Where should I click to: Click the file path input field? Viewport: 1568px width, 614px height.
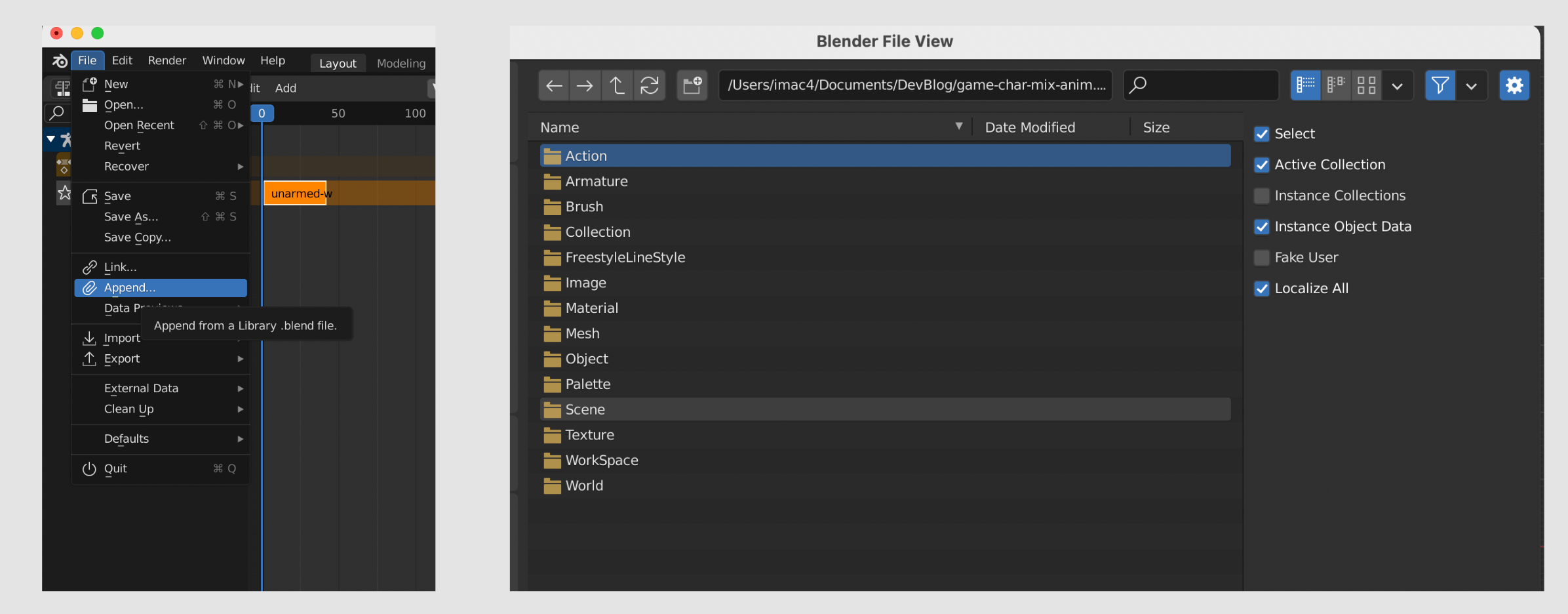(x=916, y=85)
